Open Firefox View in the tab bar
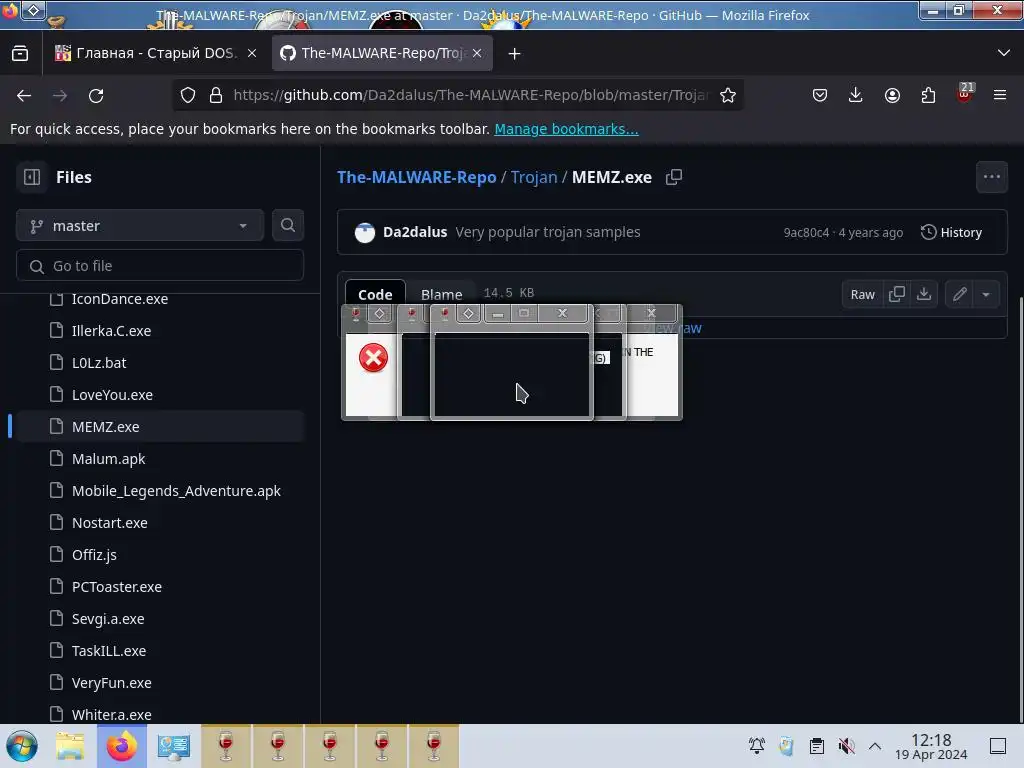 coord(20,54)
